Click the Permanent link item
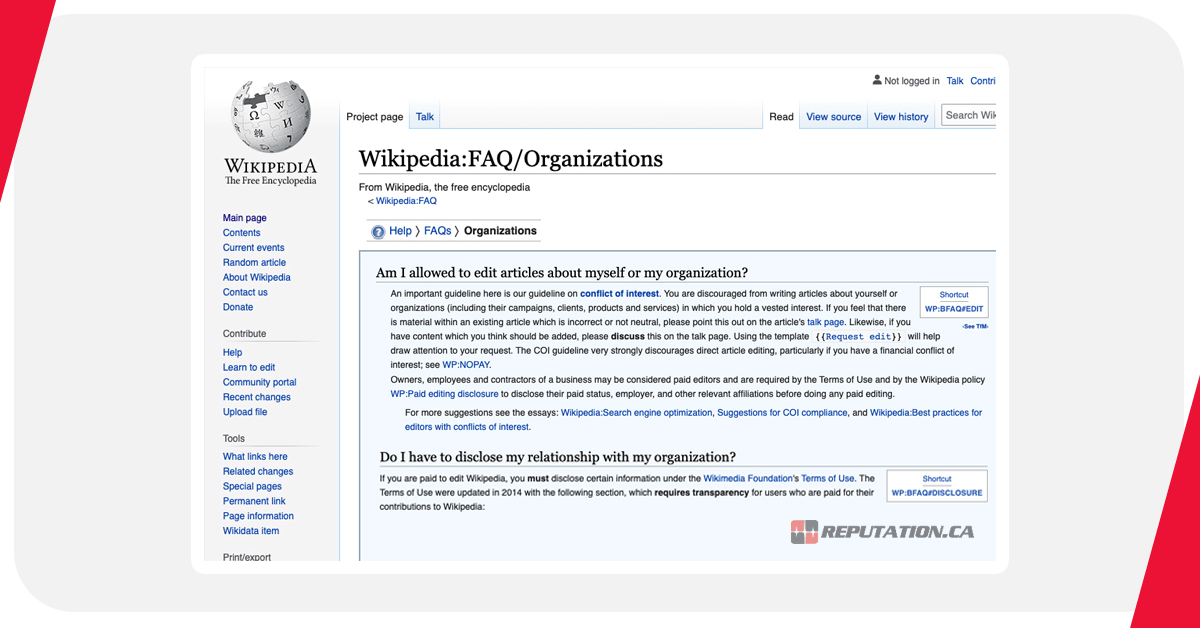 coord(254,502)
